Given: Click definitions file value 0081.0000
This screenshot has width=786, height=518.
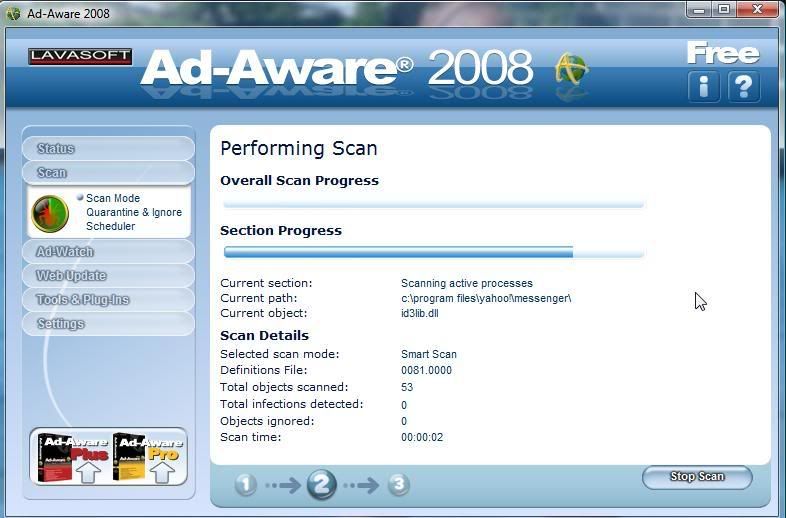Looking at the screenshot, I should tap(426, 370).
